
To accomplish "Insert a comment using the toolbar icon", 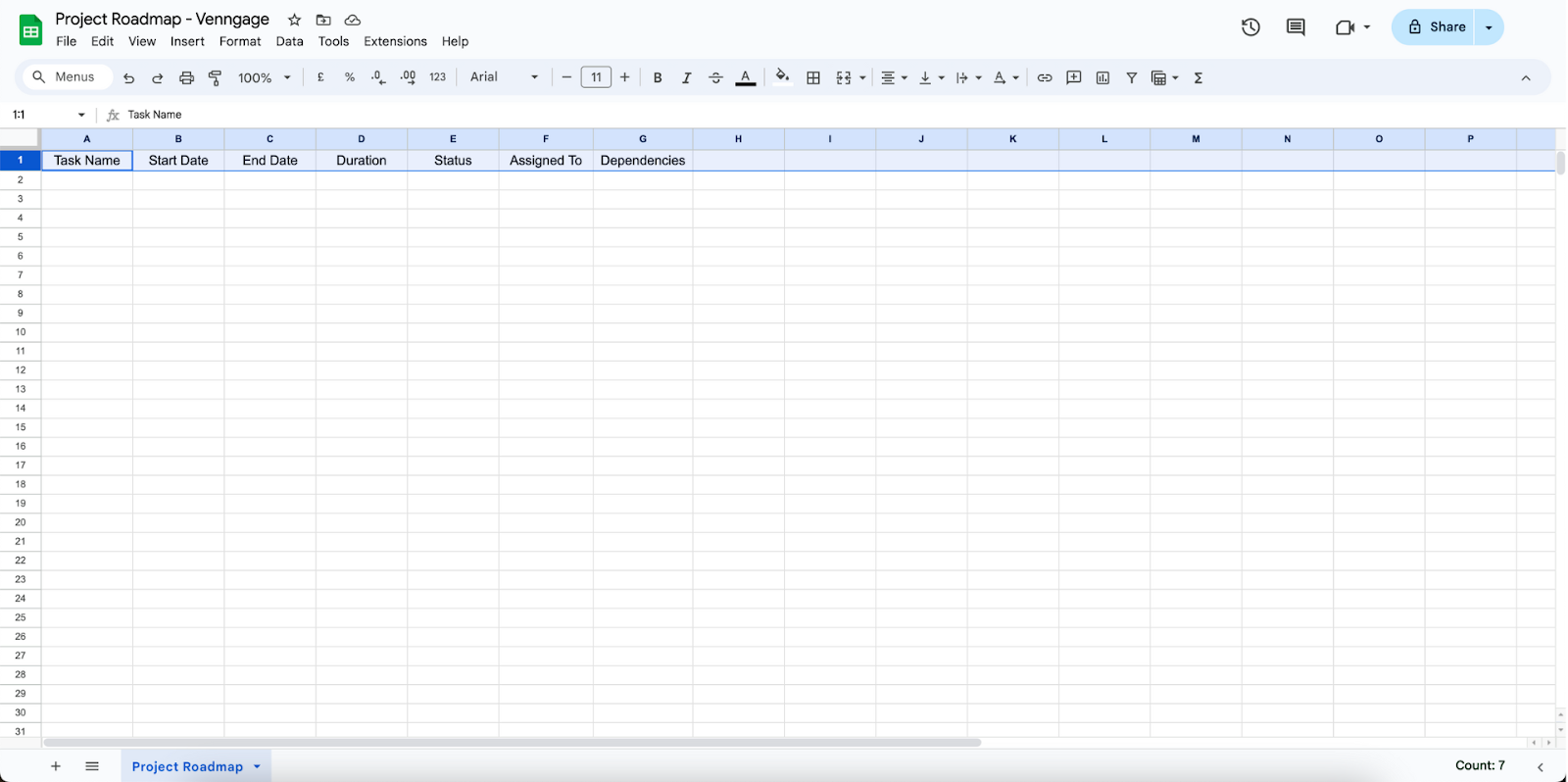I will (1074, 77).
